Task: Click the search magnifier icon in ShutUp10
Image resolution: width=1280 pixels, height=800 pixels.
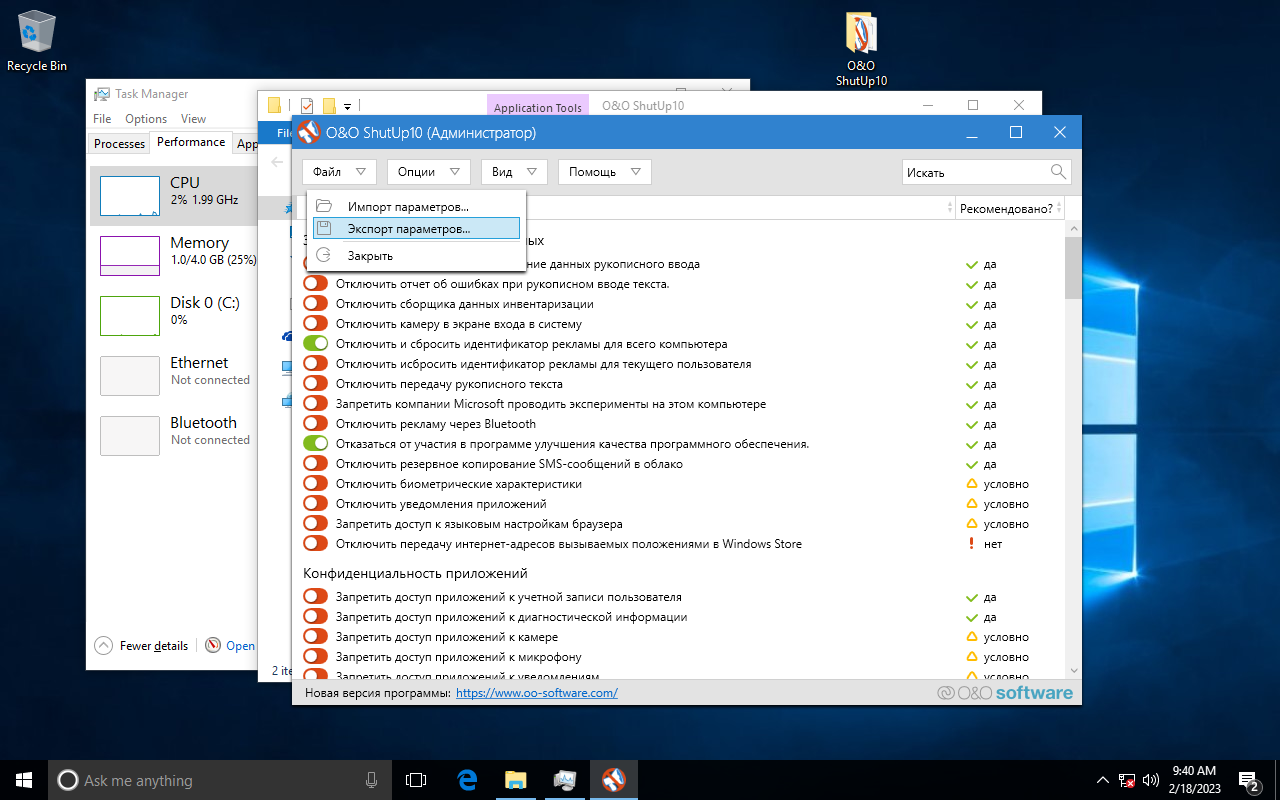Action: [1059, 172]
